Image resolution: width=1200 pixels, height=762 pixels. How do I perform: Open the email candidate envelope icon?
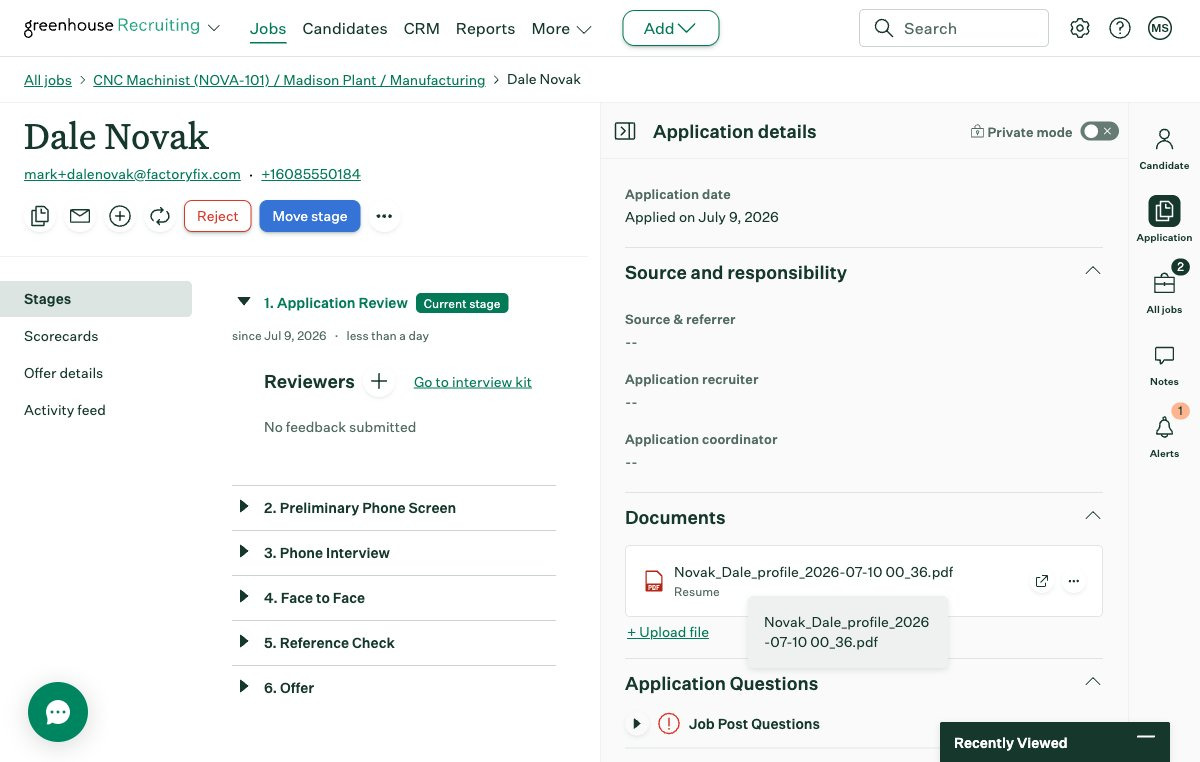click(x=80, y=216)
